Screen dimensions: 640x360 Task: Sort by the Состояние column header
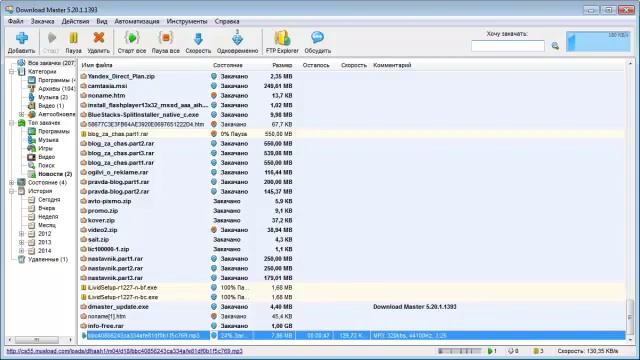(x=227, y=65)
